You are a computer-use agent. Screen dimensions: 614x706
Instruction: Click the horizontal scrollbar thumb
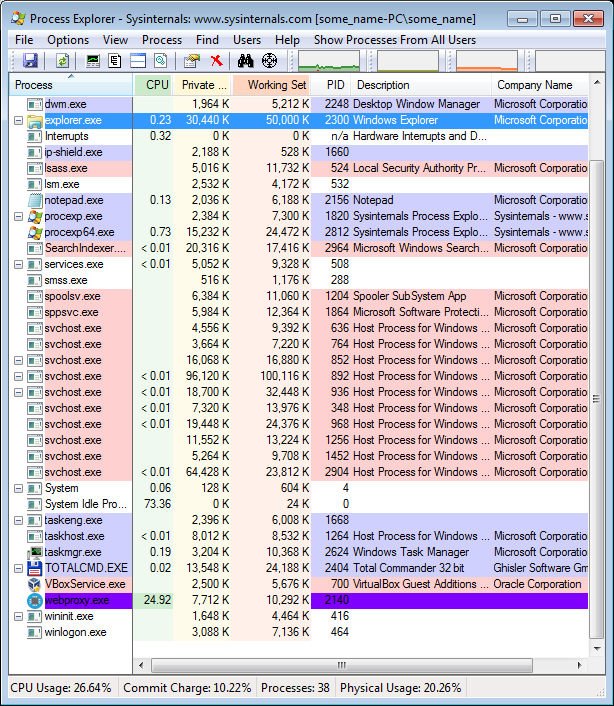[342, 665]
